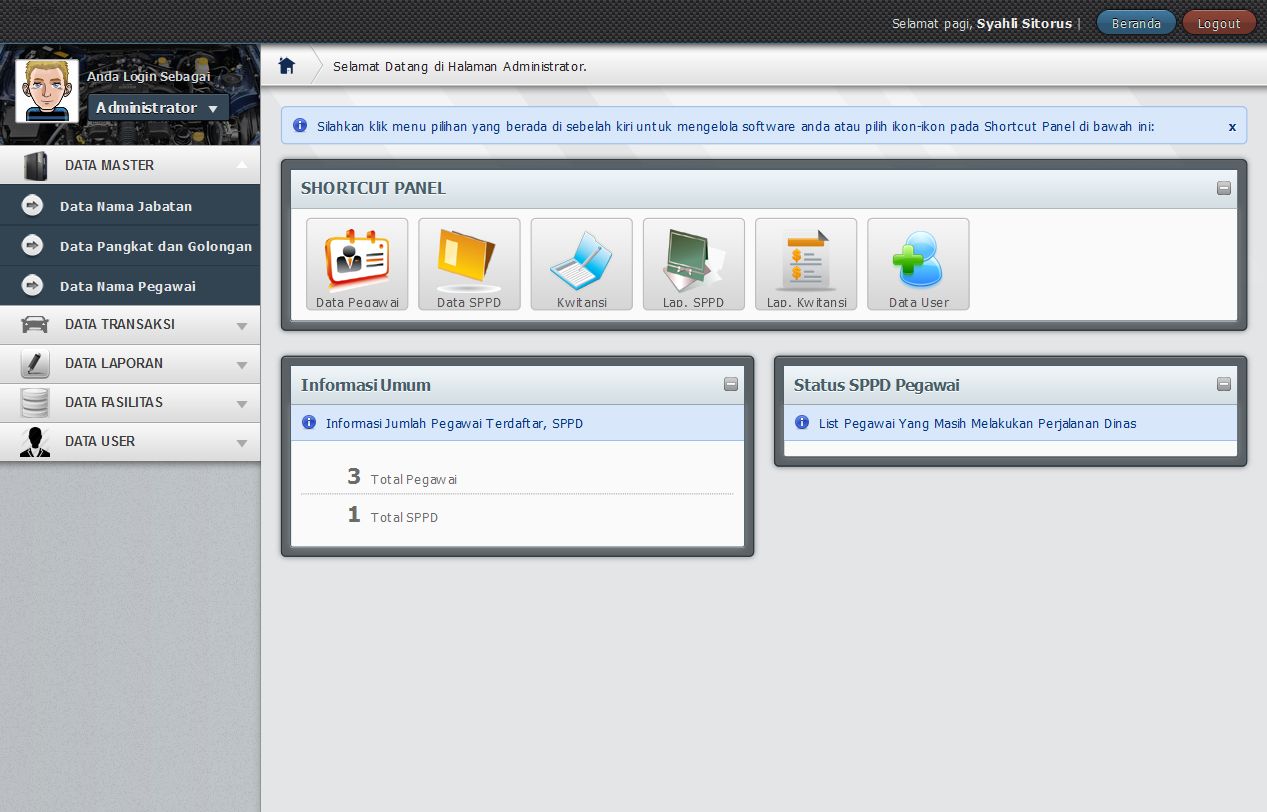Expand the DATA FASILITAS menu arrow
The image size is (1267, 812).
point(241,404)
